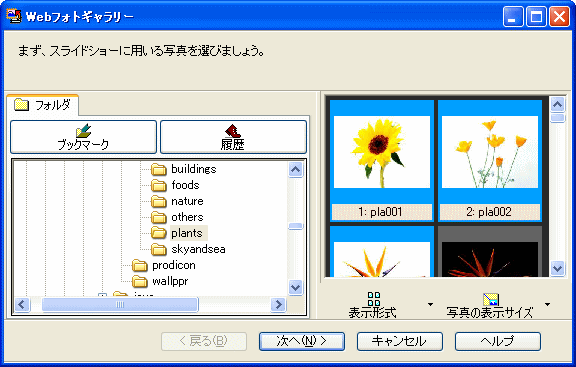
Task: Open the 表示形式 dropdown arrow
Action: (431, 304)
